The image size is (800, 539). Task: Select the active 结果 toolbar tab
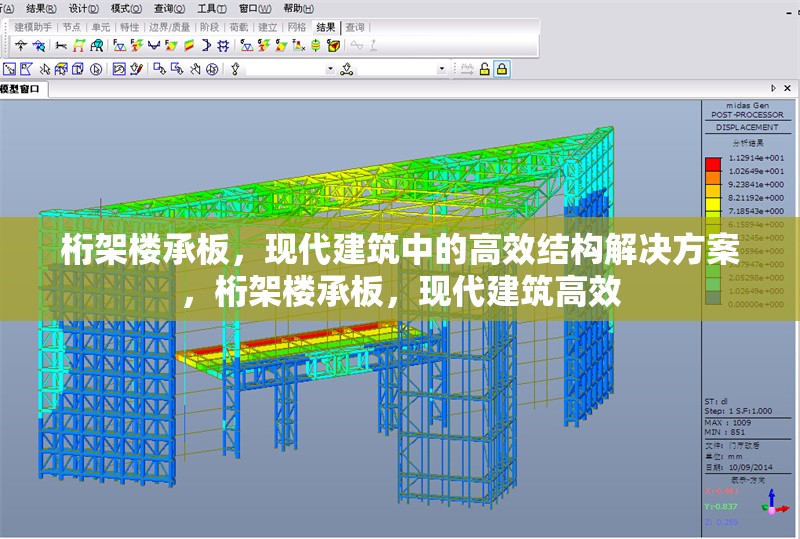click(326, 27)
